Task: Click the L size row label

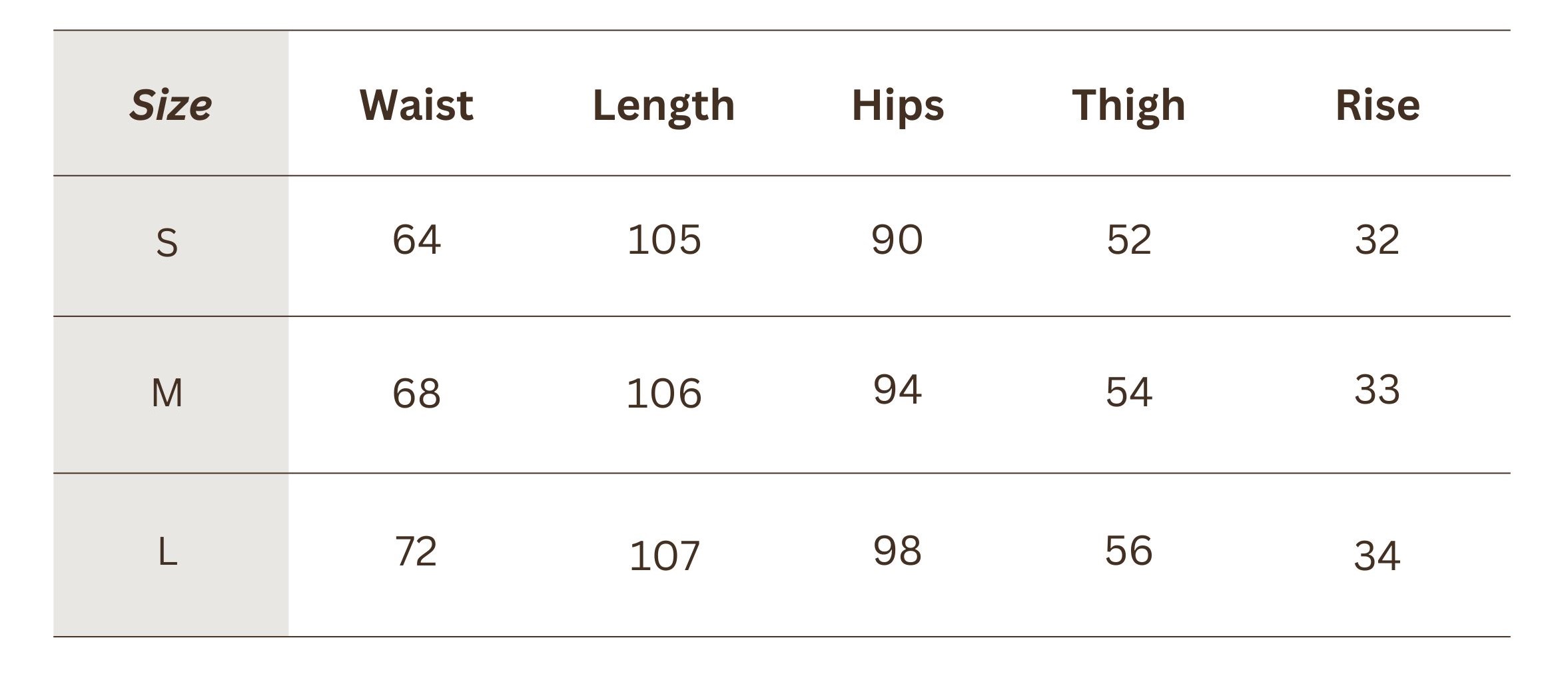Action: [167, 552]
